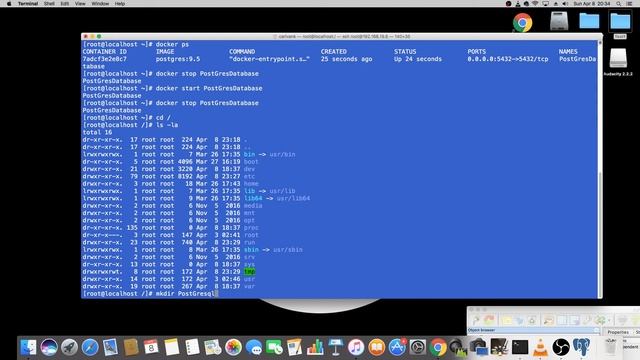Open Messages speech bubble icon in Dock
The height and width of the screenshot is (360, 640).
coord(254,347)
